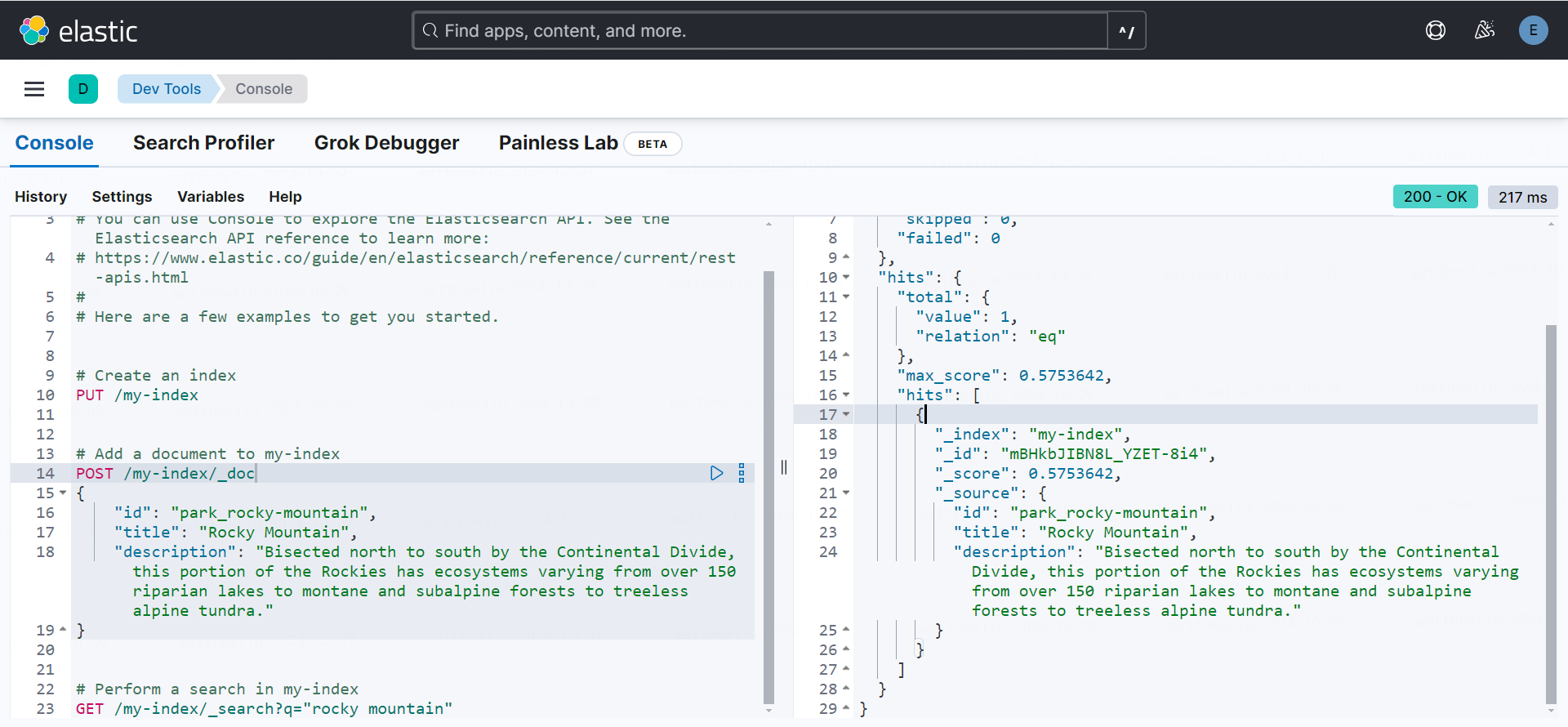Image resolution: width=1568 pixels, height=727 pixels.
Task: Toggle fold marker at response line 26
Action: tap(846, 649)
